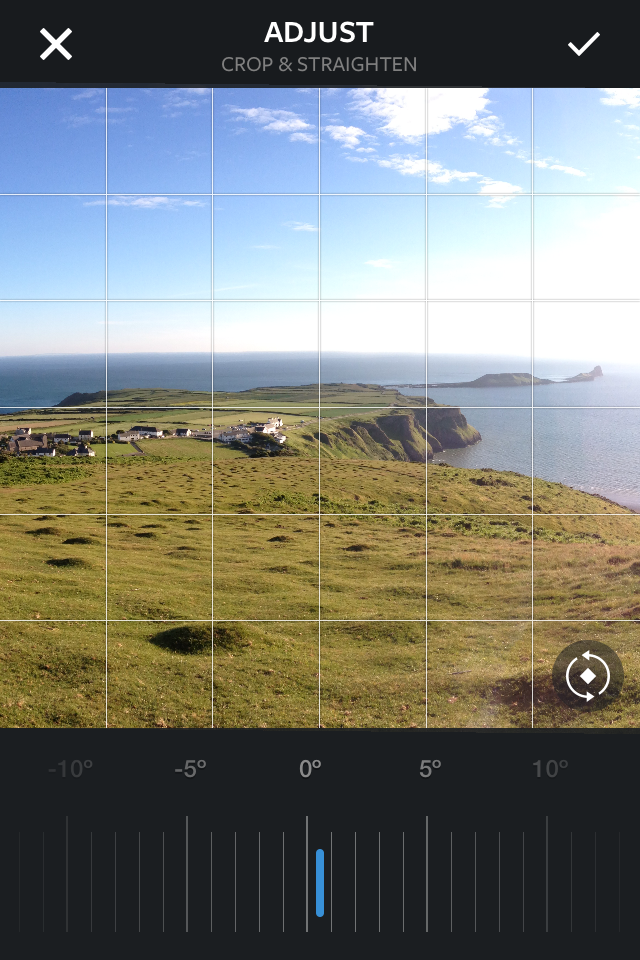Tap the 10° angle label

(x=550, y=769)
